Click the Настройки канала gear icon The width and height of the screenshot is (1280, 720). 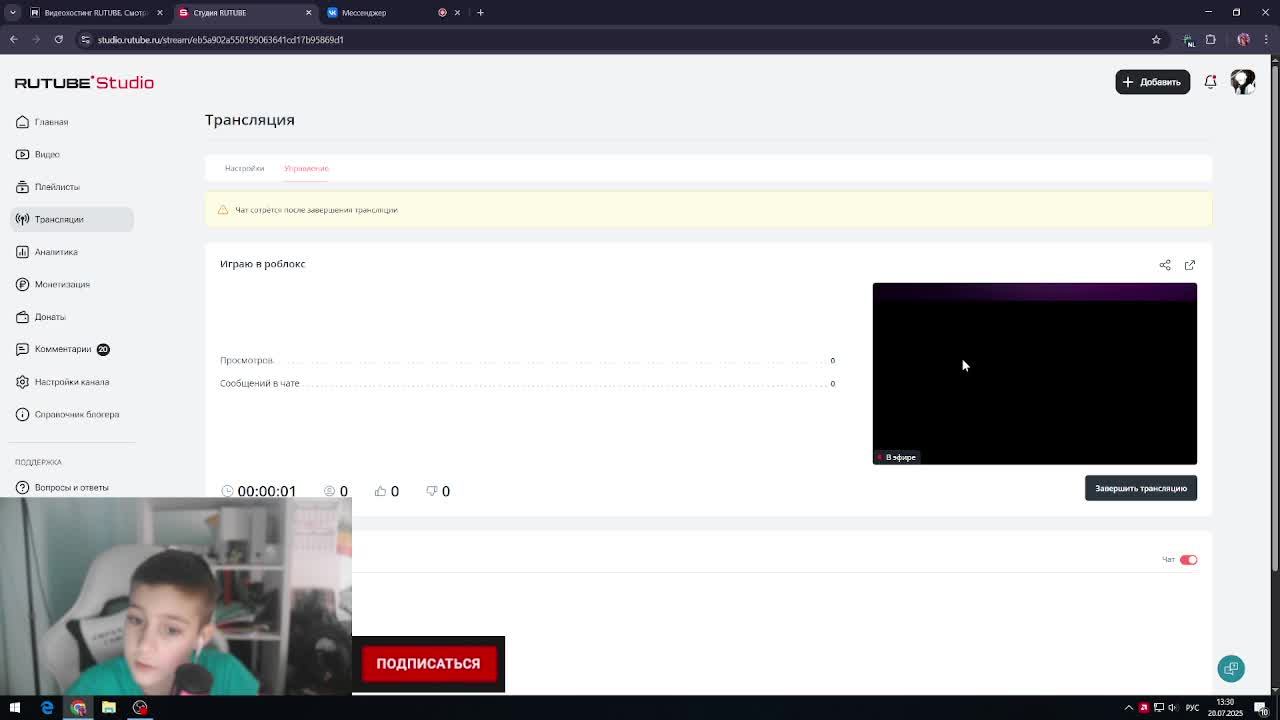22,382
